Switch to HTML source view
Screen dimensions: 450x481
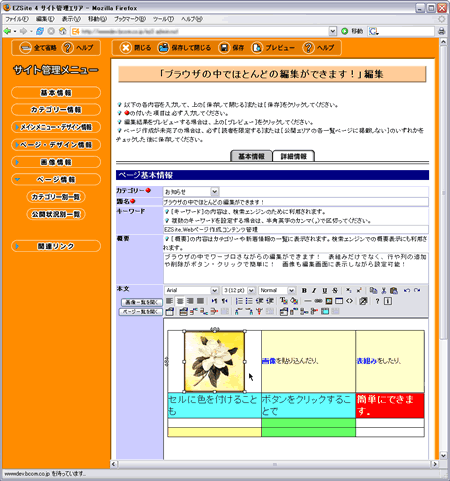[349, 301]
